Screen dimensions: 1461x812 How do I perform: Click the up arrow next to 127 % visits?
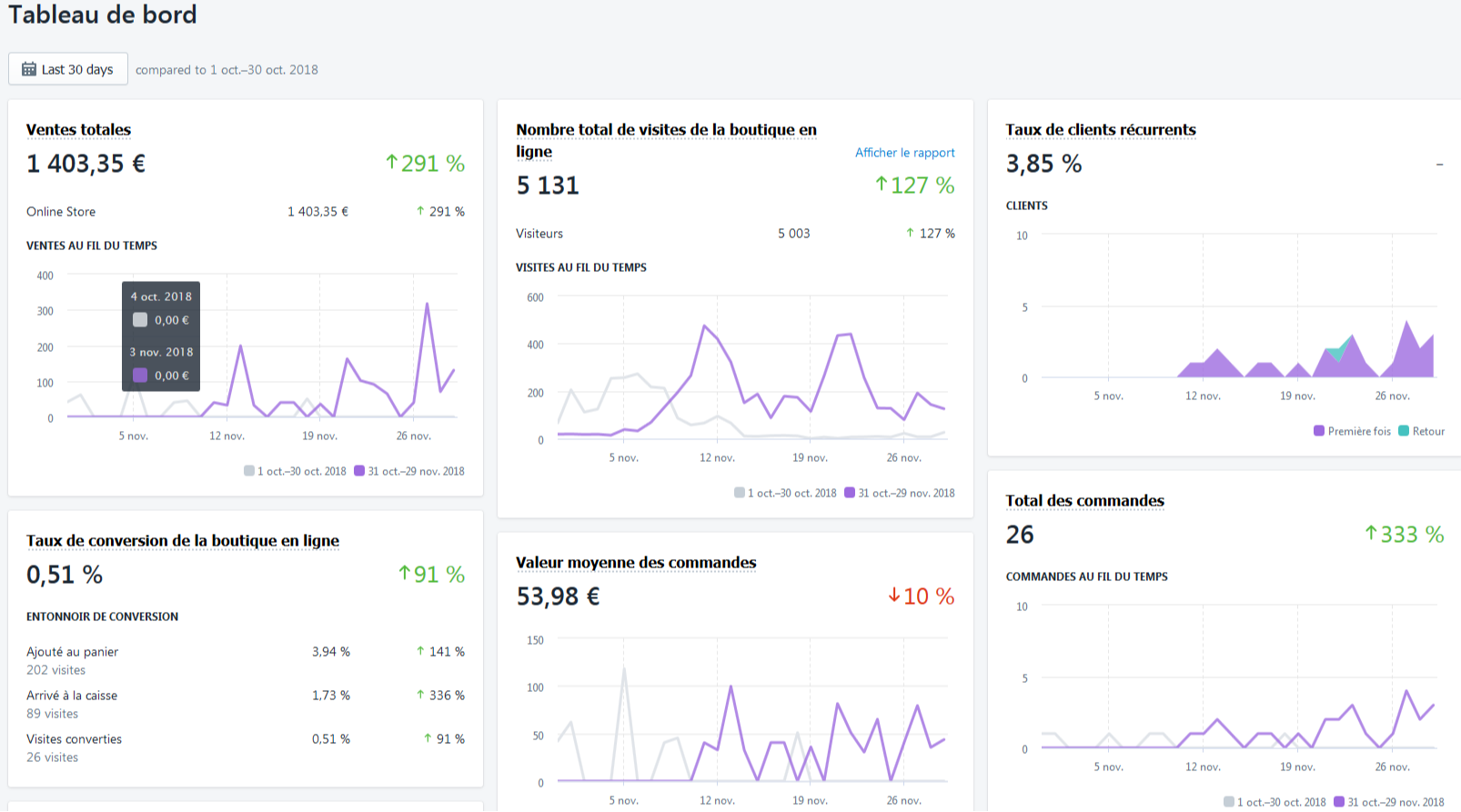tap(882, 185)
